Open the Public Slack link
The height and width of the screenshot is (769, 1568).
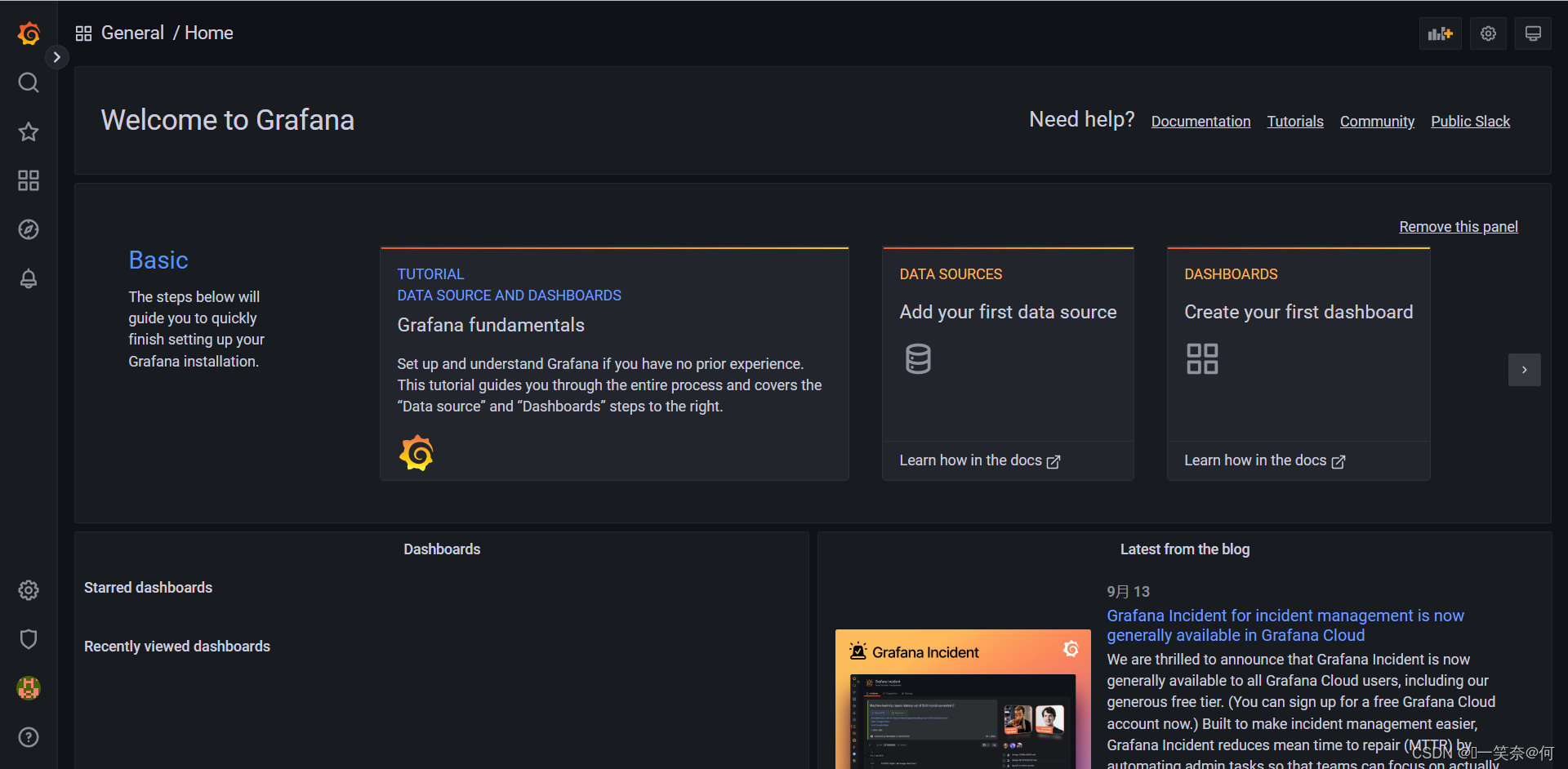click(x=1470, y=122)
